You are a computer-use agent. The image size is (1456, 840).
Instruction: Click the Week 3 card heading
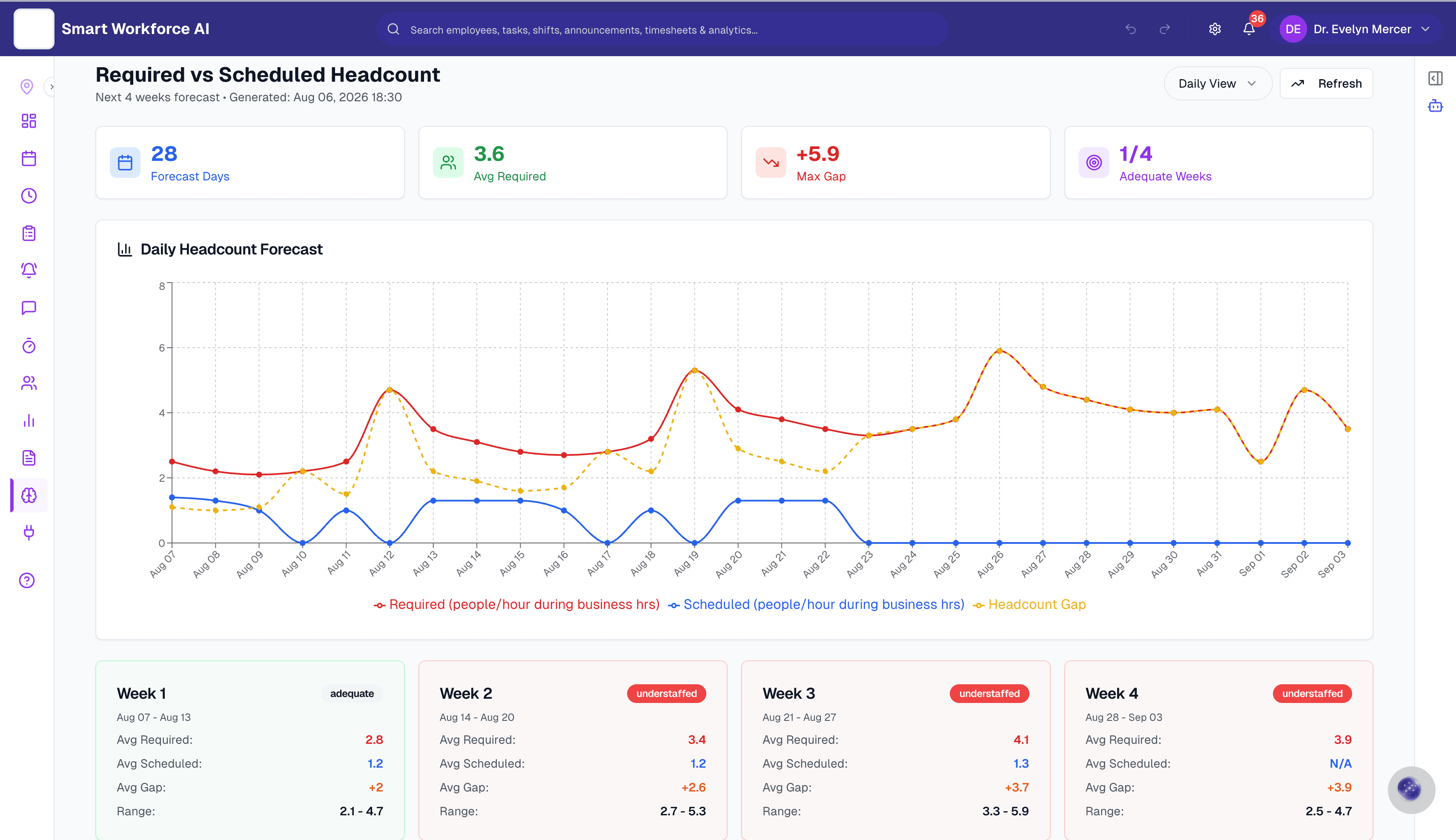(789, 694)
